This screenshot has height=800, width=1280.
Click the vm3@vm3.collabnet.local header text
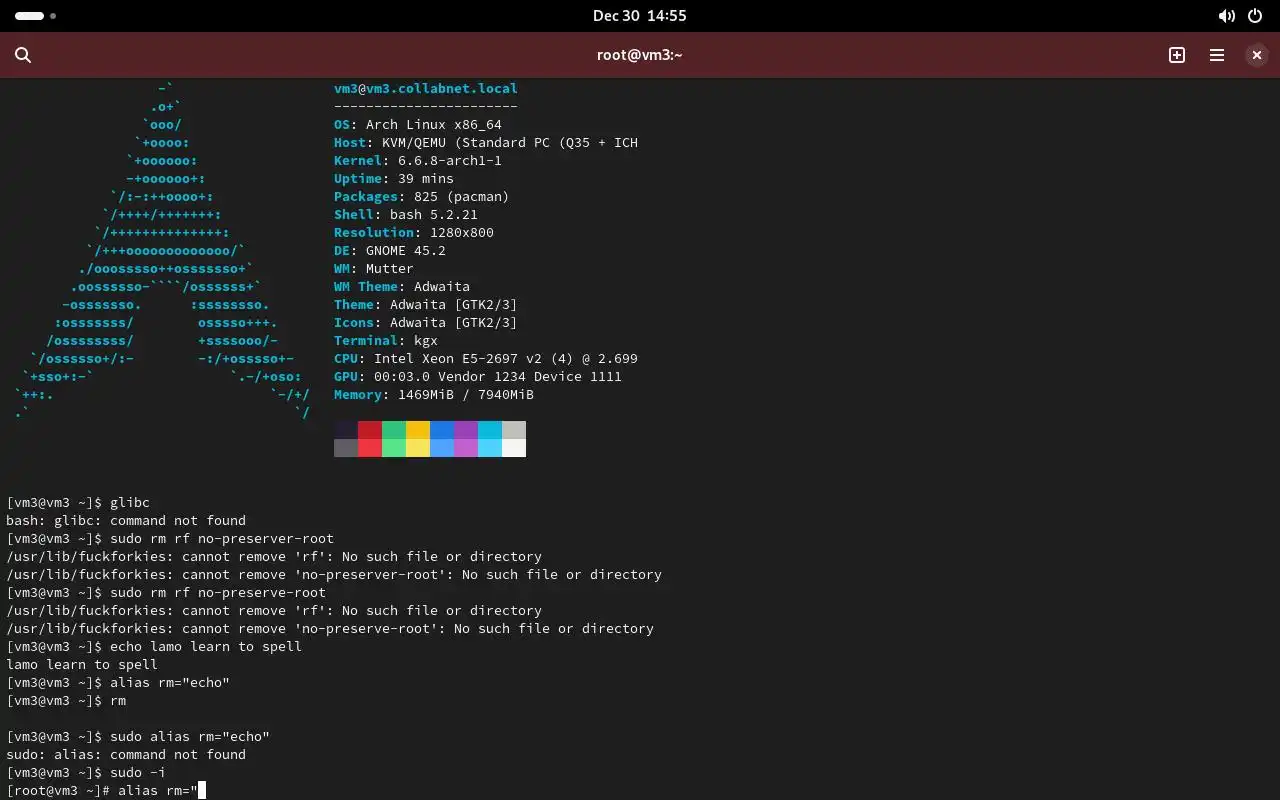(x=426, y=88)
